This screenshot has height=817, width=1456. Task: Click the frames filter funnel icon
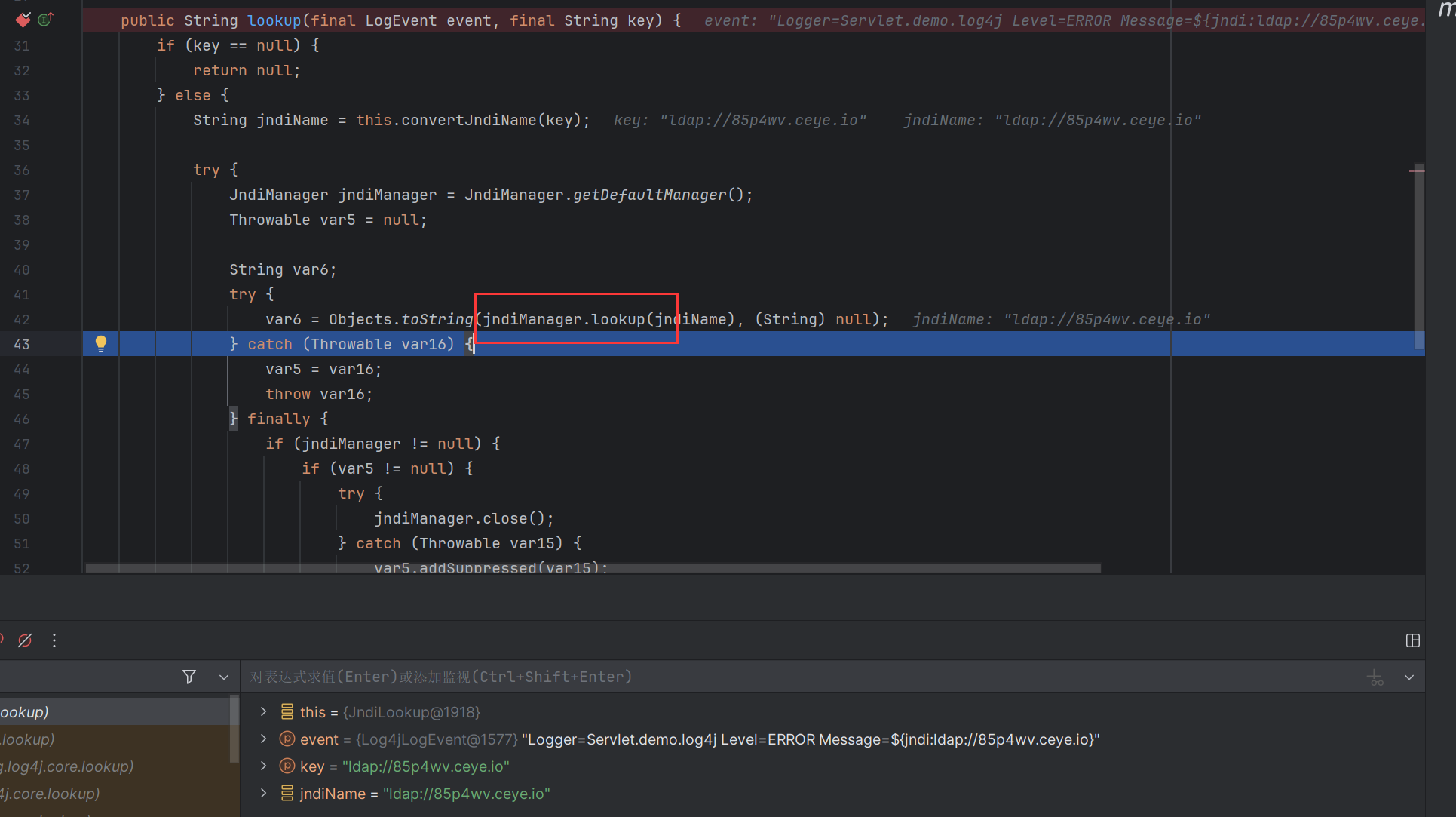tap(189, 677)
